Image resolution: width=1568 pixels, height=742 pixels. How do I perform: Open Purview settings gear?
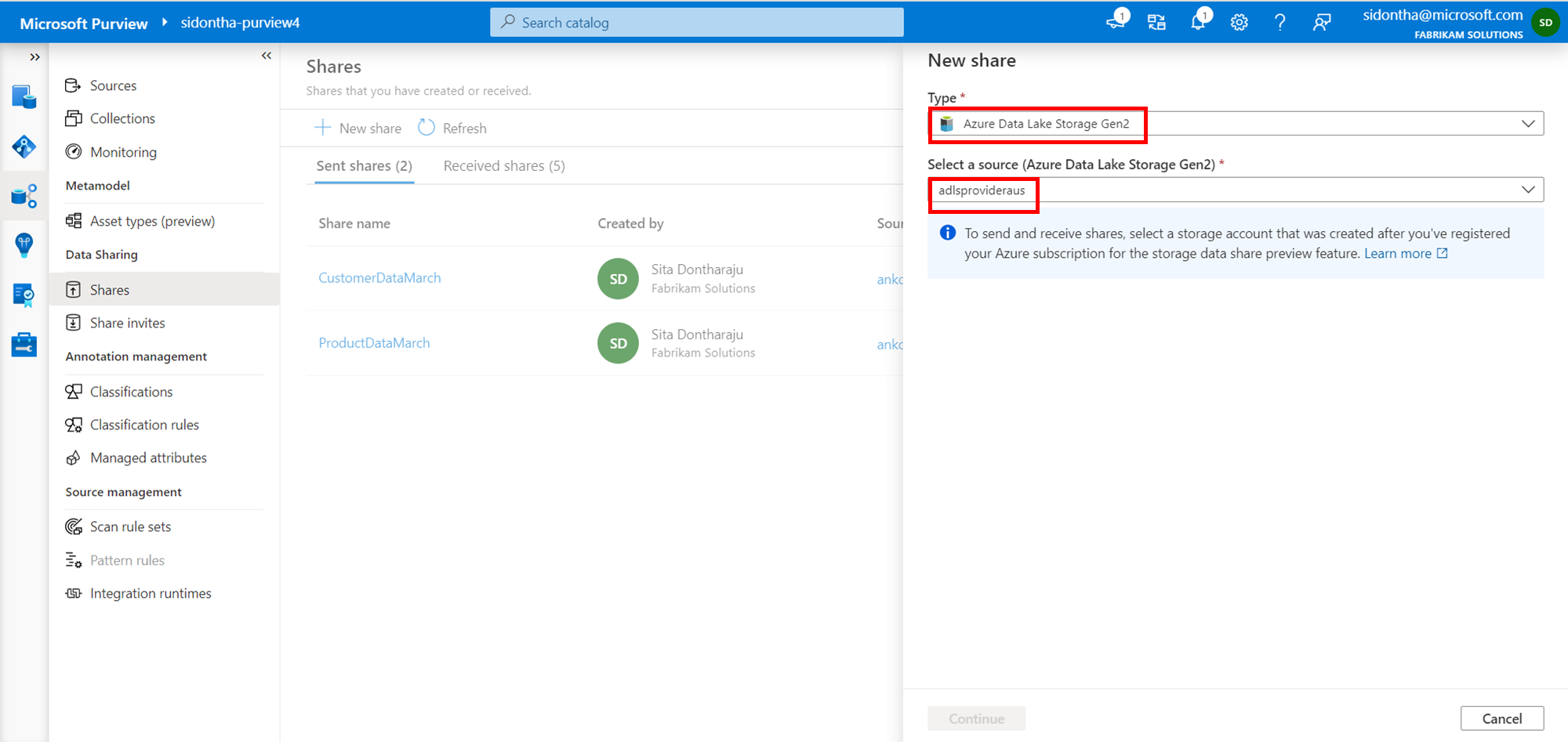click(x=1239, y=22)
